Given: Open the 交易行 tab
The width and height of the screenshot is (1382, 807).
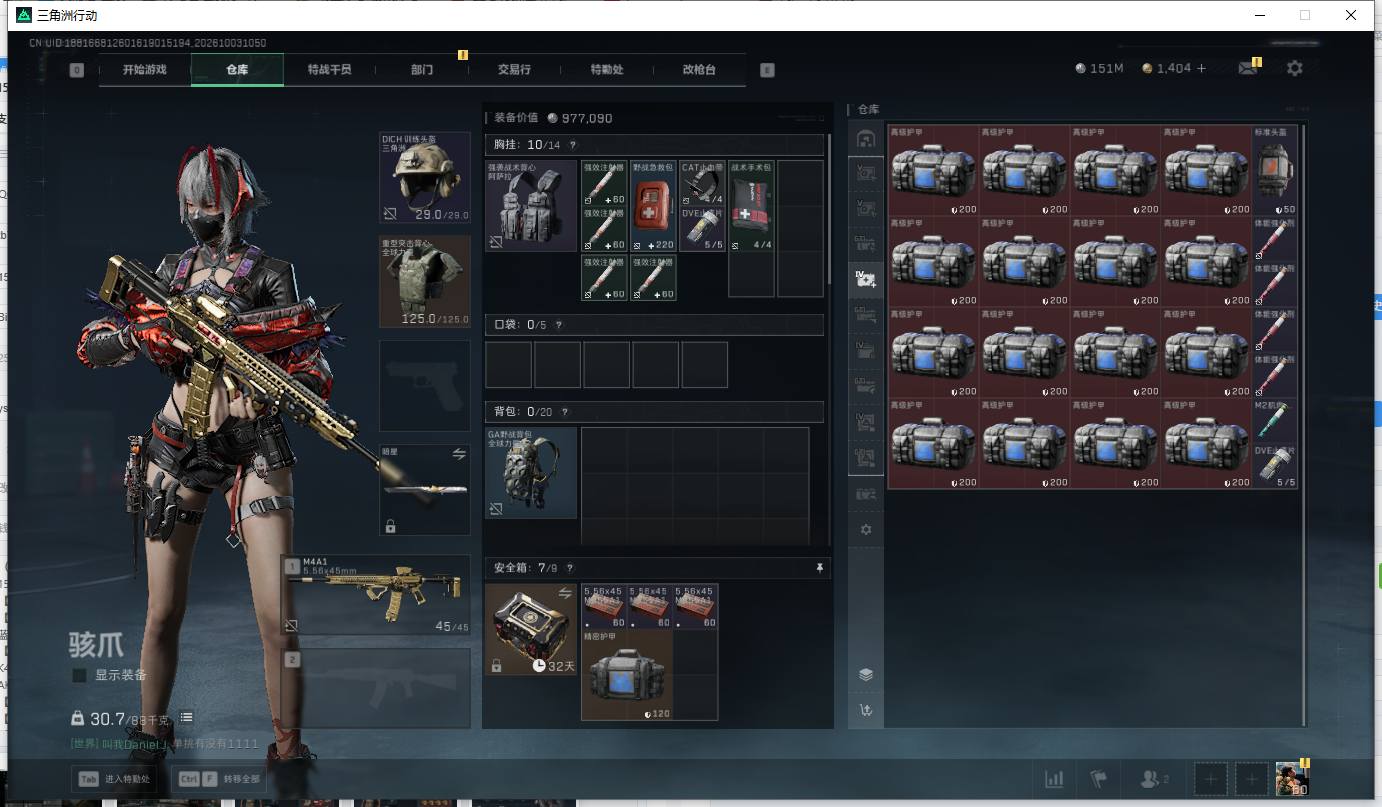Looking at the screenshot, I should (x=514, y=70).
